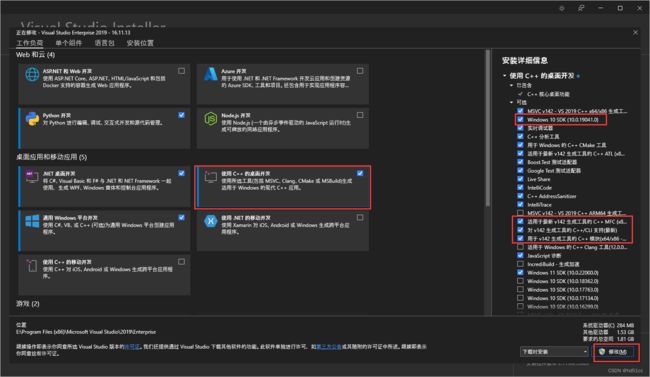Uncheck the Python development workload
This screenshot has width=650, height=377.
click(182, 115)
